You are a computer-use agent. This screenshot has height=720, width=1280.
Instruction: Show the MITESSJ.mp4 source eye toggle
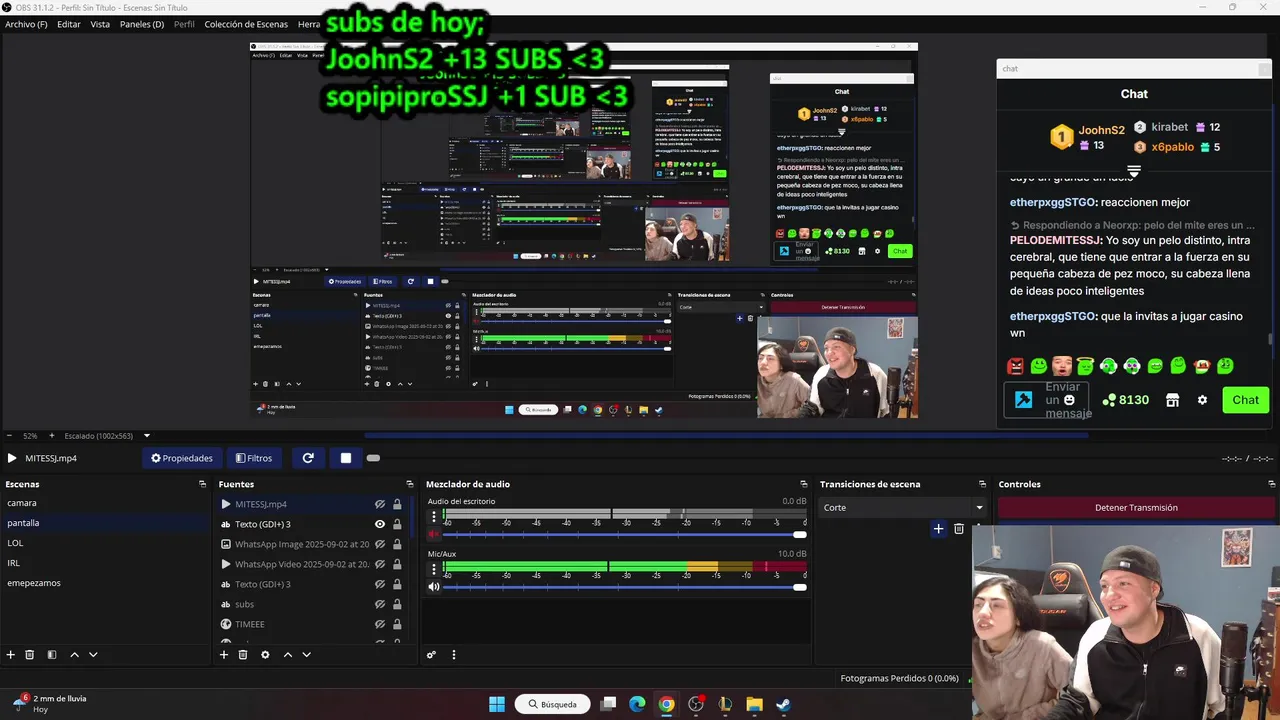(380, 504)
